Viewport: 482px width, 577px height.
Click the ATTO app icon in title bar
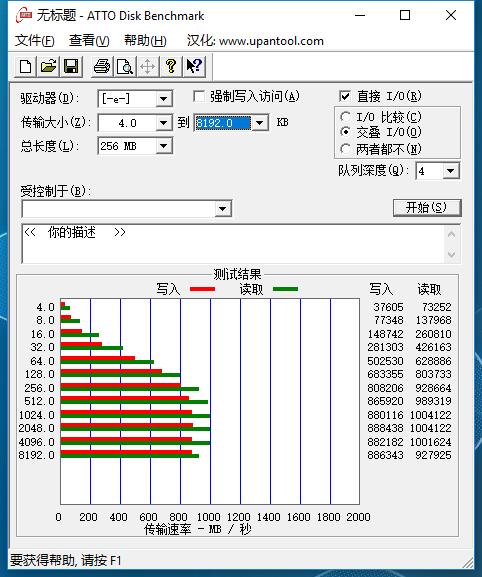coord(24,16)
